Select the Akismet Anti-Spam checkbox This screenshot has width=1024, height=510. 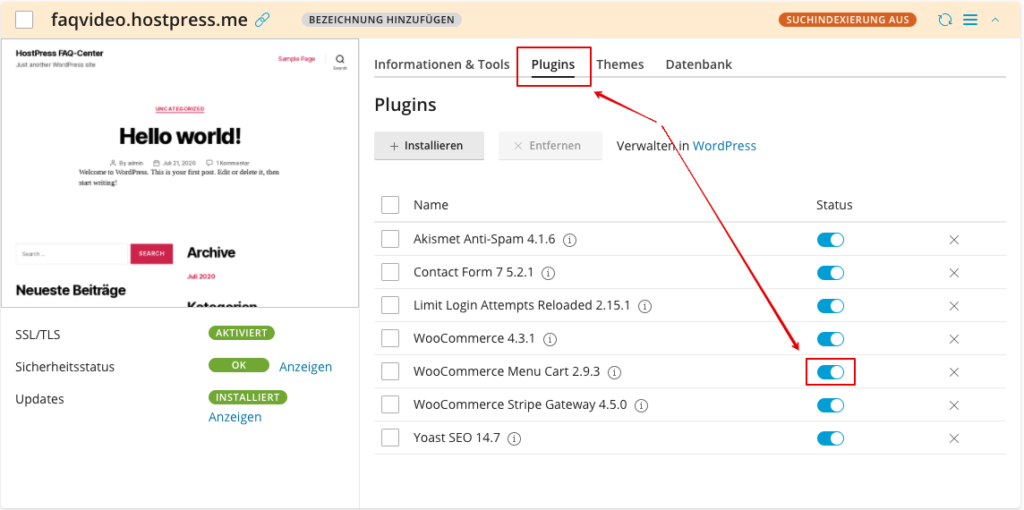(x=390, y=239)
